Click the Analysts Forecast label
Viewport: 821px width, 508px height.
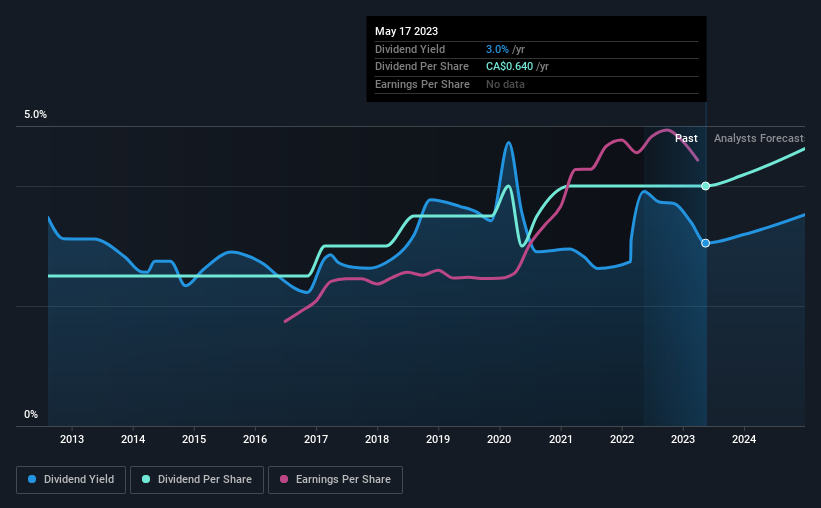tap(759, 138)
